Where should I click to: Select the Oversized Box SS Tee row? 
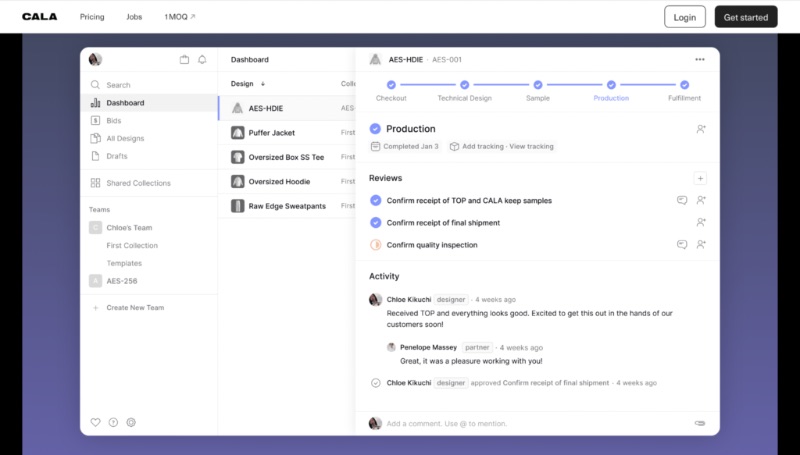[x=287, y=157]
